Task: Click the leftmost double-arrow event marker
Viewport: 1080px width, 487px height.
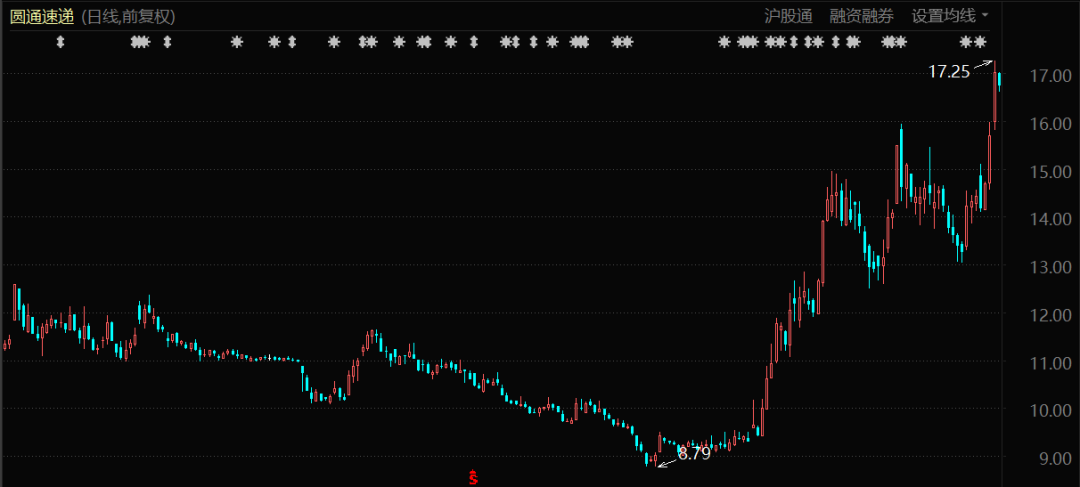Action: click(x=60, y=42)
